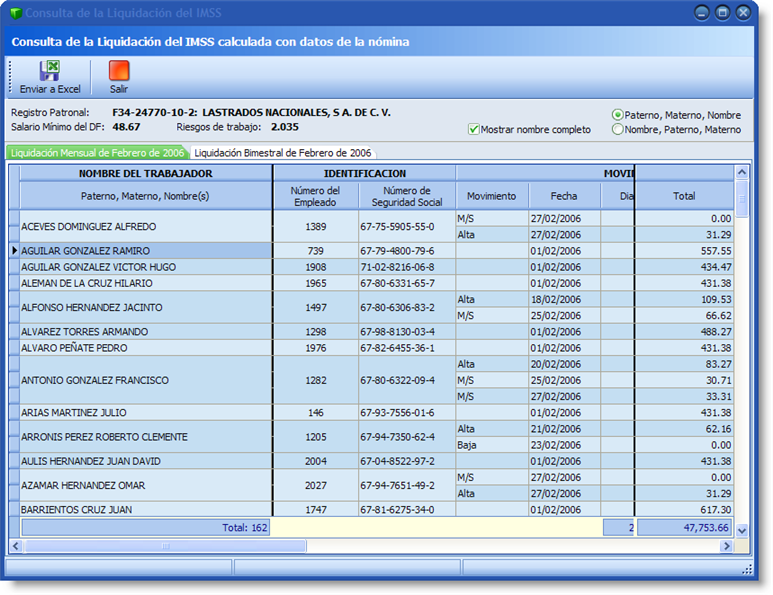Click the 20/02/2006 date cell

tap(565, 364)
